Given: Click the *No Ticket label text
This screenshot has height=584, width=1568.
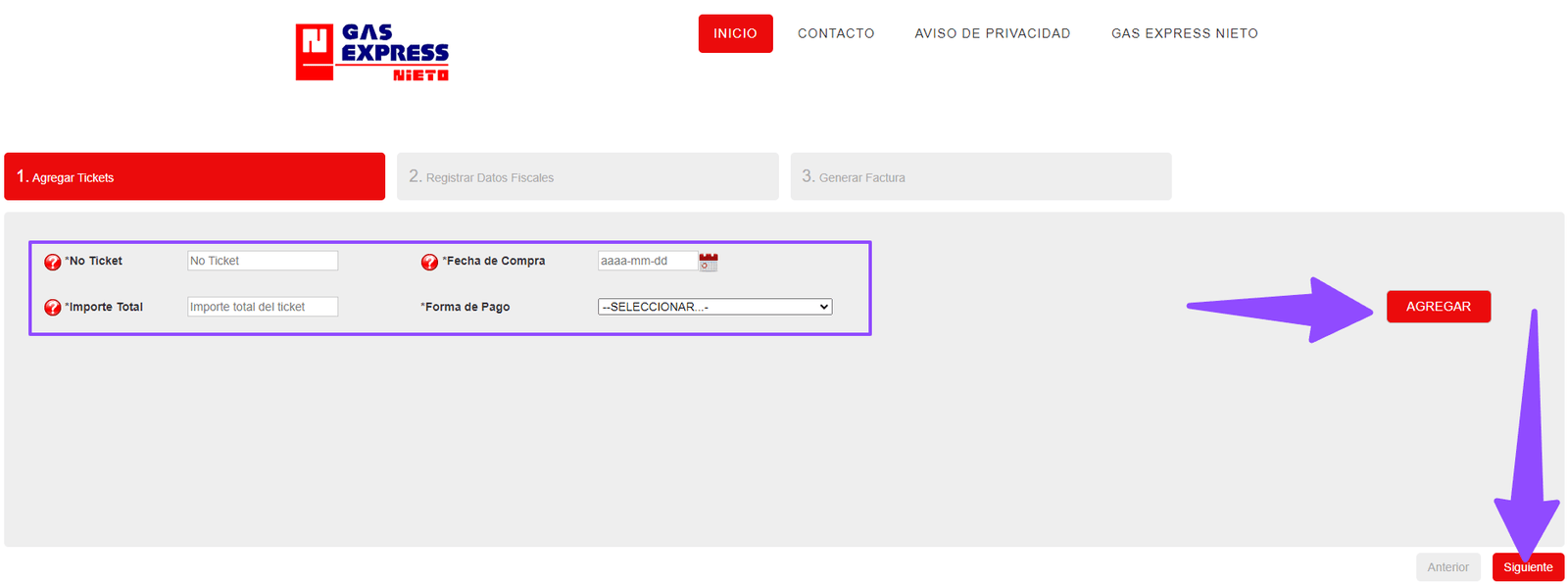Looking at the screenshot, I should 94,261.
